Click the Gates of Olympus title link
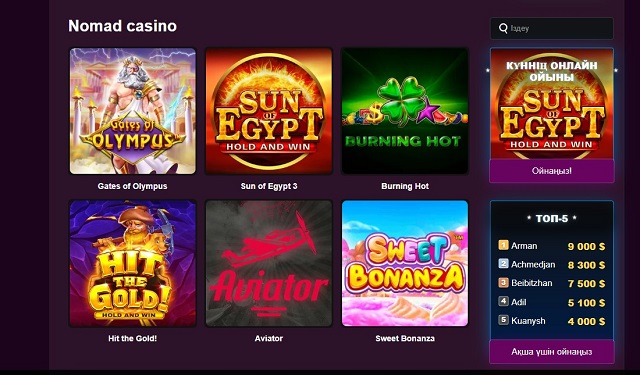Screen dimensions: 640x375 pos(132,186)
